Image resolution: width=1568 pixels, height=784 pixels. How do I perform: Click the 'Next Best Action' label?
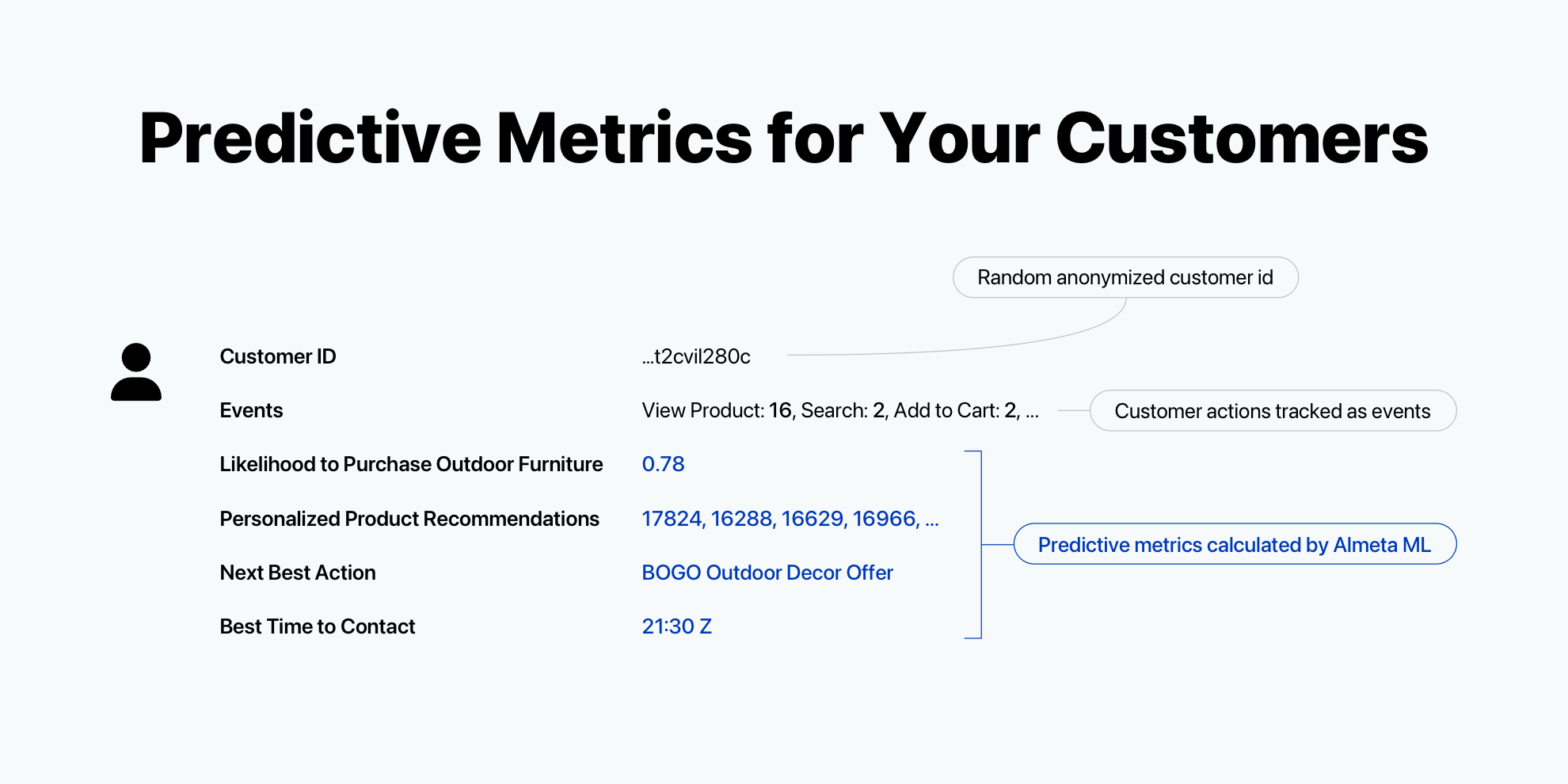[x=298, y=573]
